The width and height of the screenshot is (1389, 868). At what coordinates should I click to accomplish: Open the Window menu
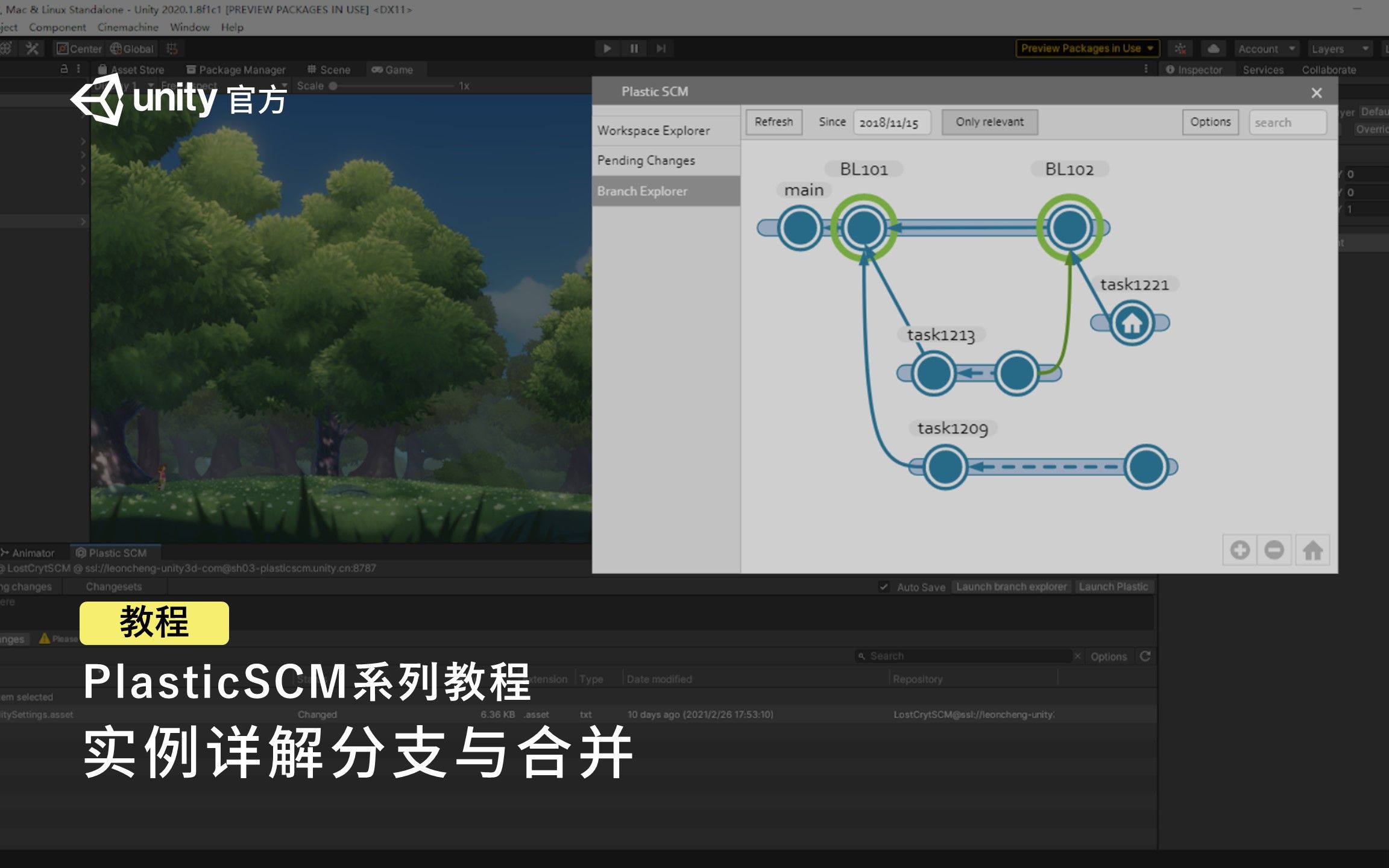pyautogui.click(x=191, y=27)
